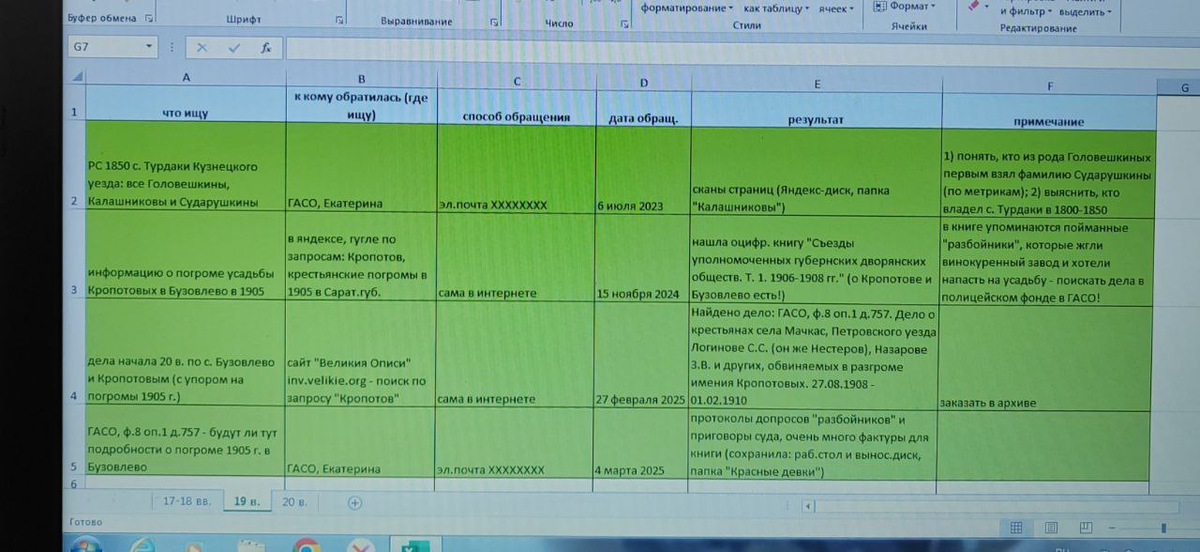This screenshot has width=1200, height=552.
Task: Select header cell 'к кому обратилась (где ищу)'
Action: (361, 108)
